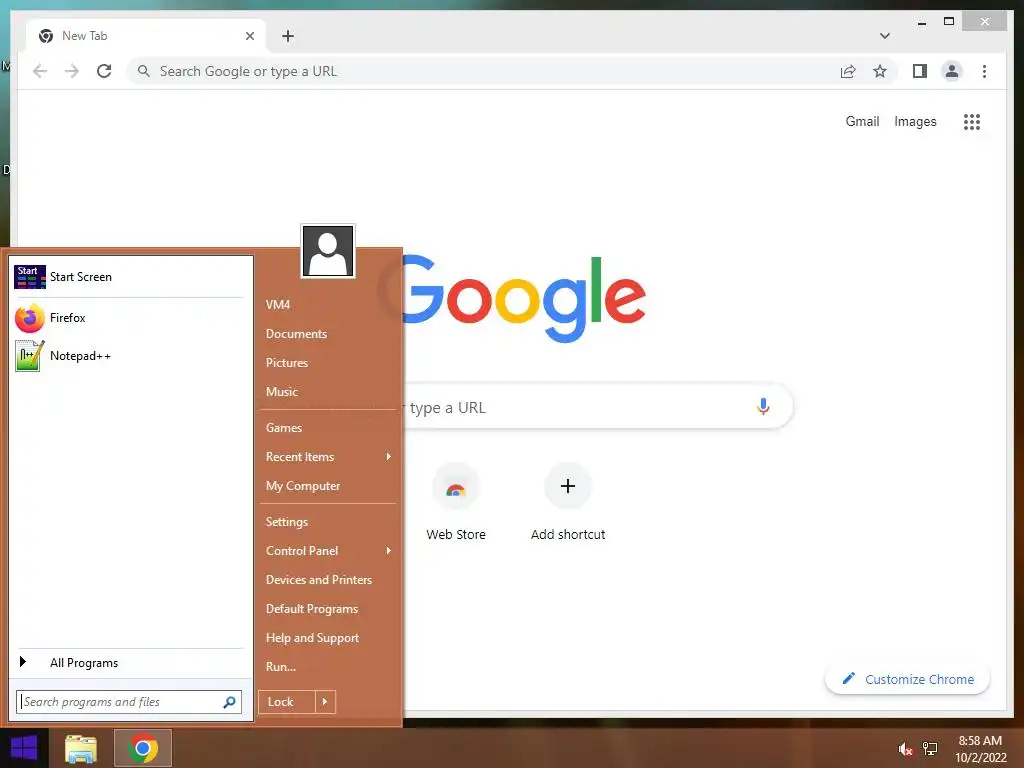1024x768 pixels.
Task: Click the taskbar clock and date
Action: [980, 749]
